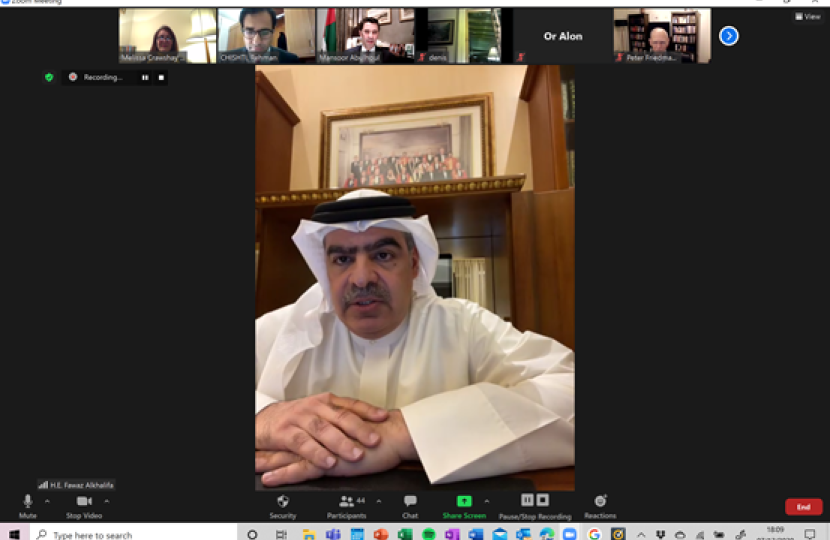Click the green Share Screen icon
Screen dimensions: 830x540
tap(464, 501)
